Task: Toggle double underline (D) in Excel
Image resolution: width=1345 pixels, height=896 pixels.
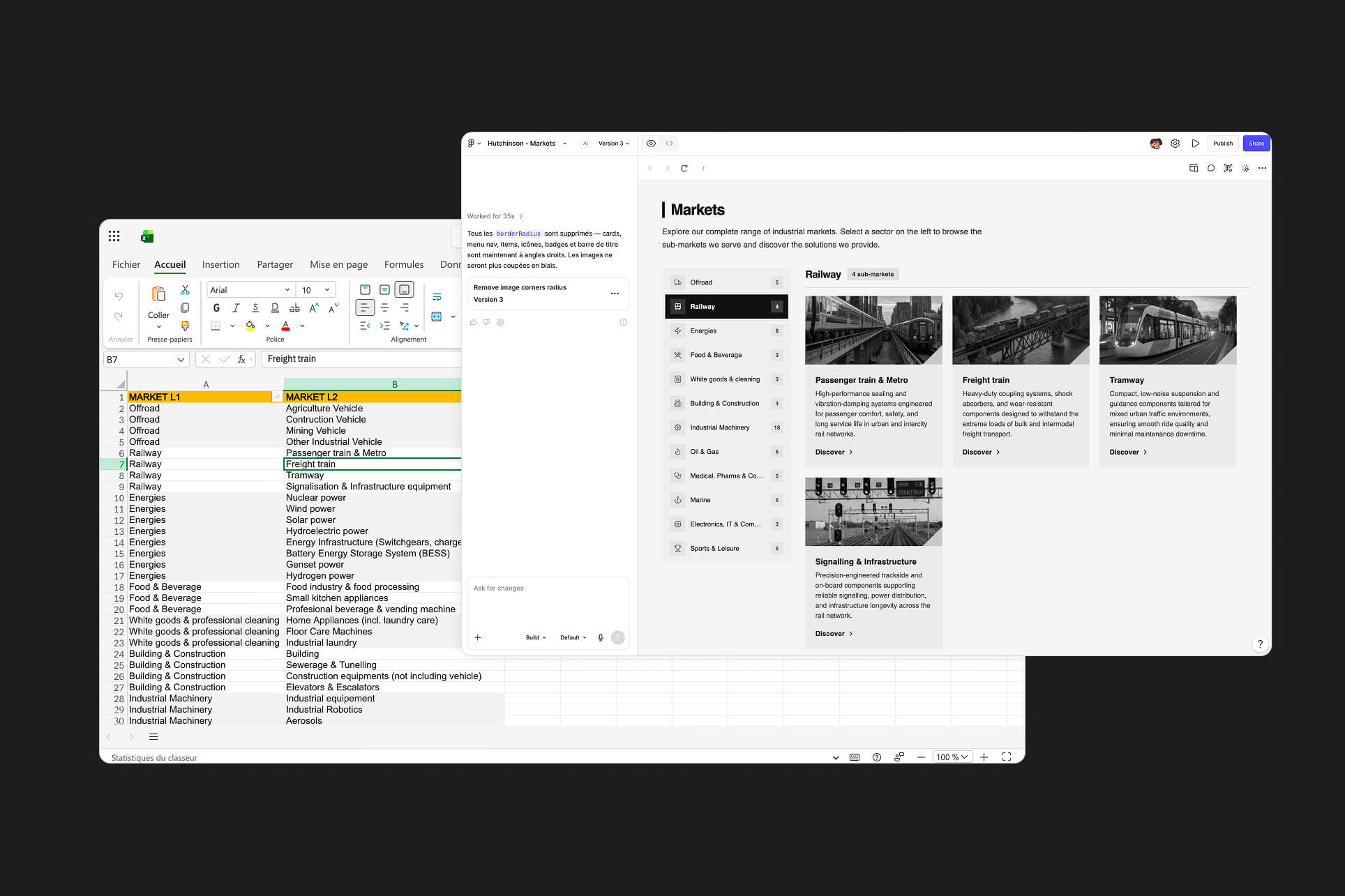Action: point(275,307)
